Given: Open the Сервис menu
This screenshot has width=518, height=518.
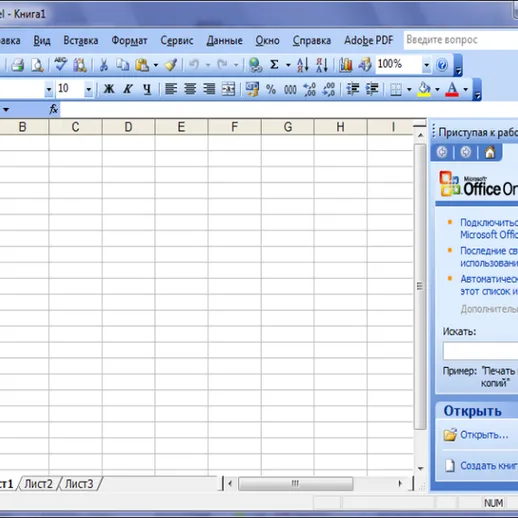Looking at the screenshot, I should pyautogui.click(x=177, y=41).
